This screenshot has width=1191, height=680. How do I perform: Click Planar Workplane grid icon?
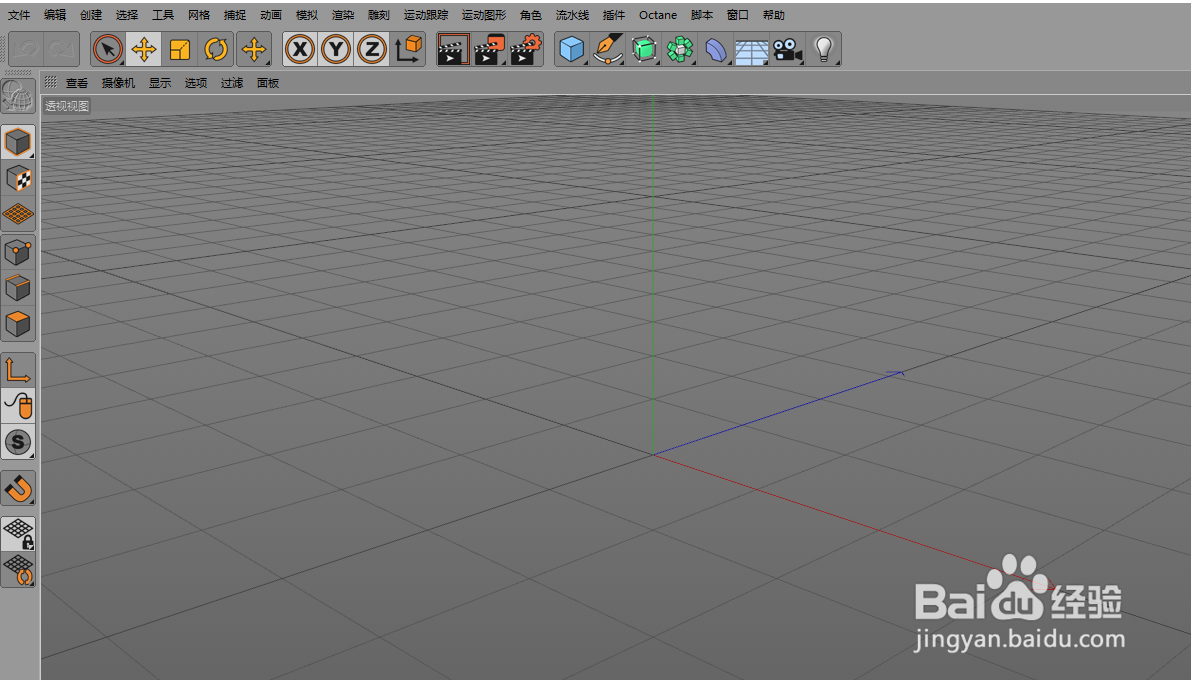pyautogui.click(x=17, y=570)
